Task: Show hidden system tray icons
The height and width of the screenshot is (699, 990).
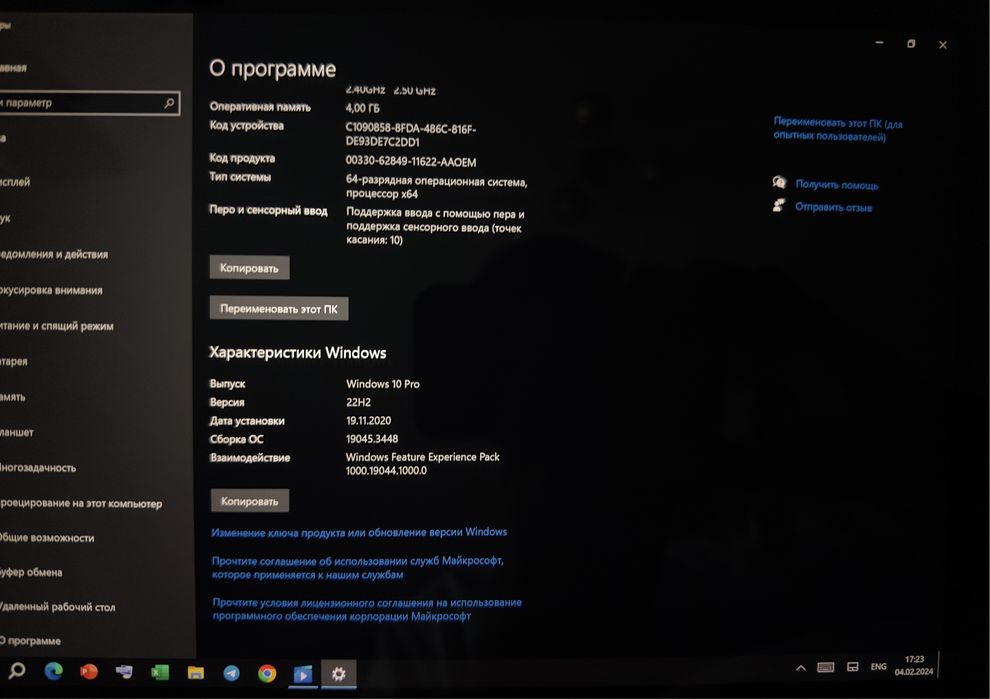Action: [x=801, y=668]
